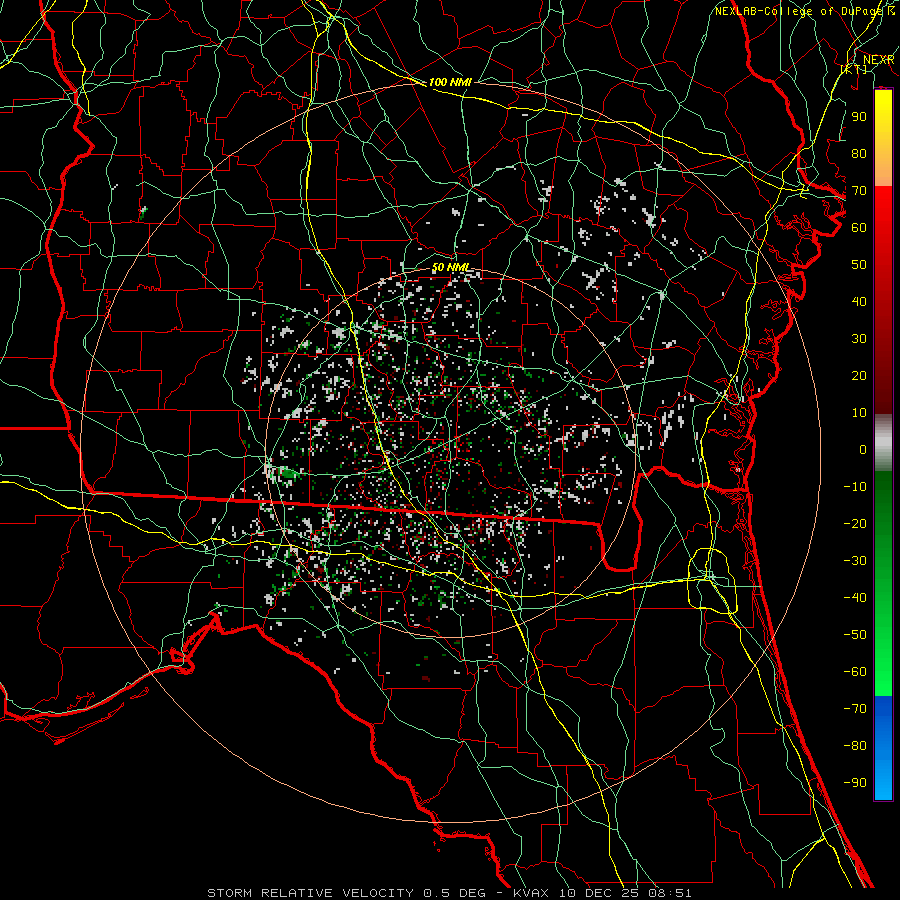Screen dimensions: 900x900
Task: Select the "-40" value on the velocity scale
Action: (855, 598)
